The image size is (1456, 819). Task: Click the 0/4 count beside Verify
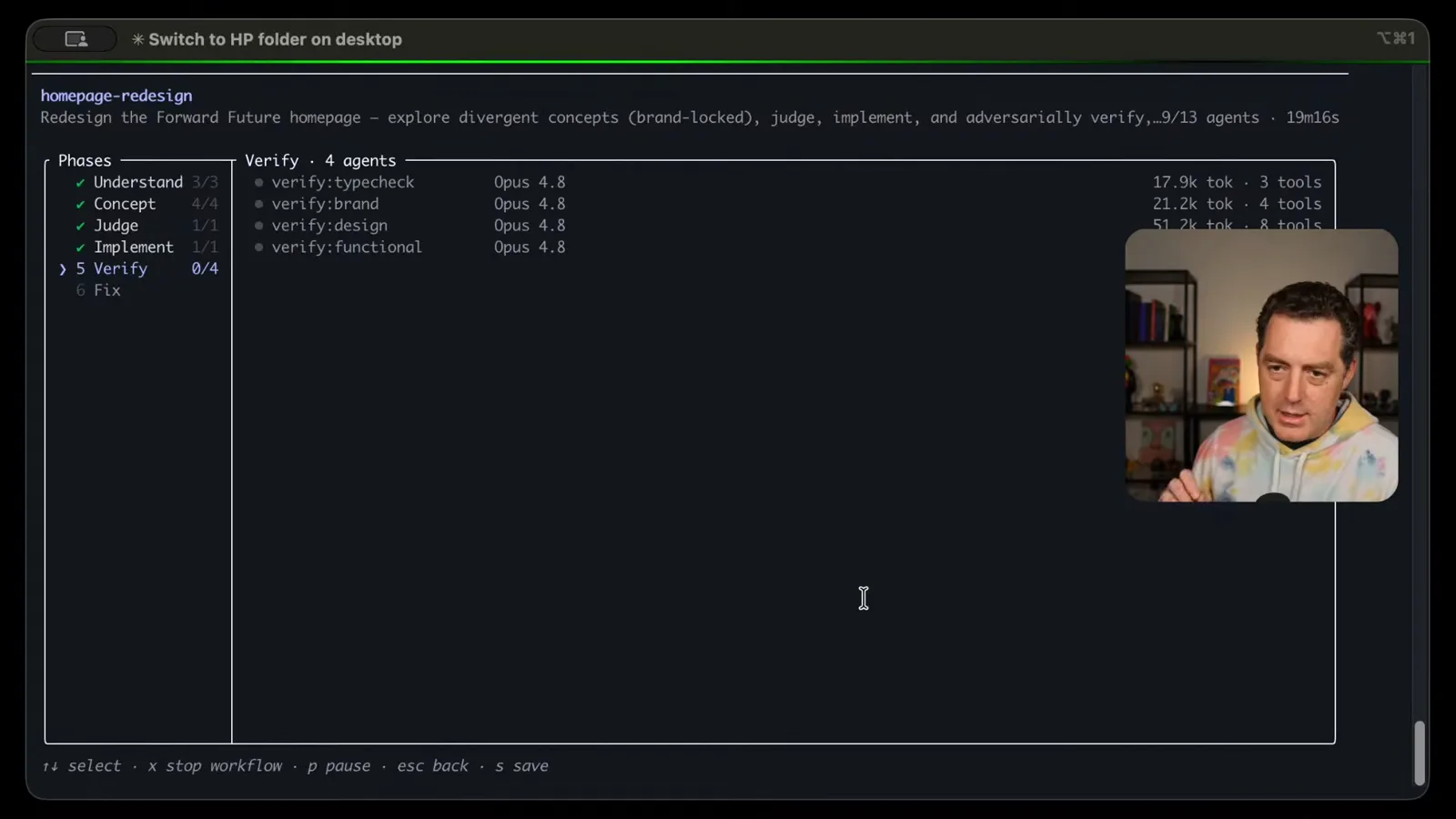[x=205, y=268]
